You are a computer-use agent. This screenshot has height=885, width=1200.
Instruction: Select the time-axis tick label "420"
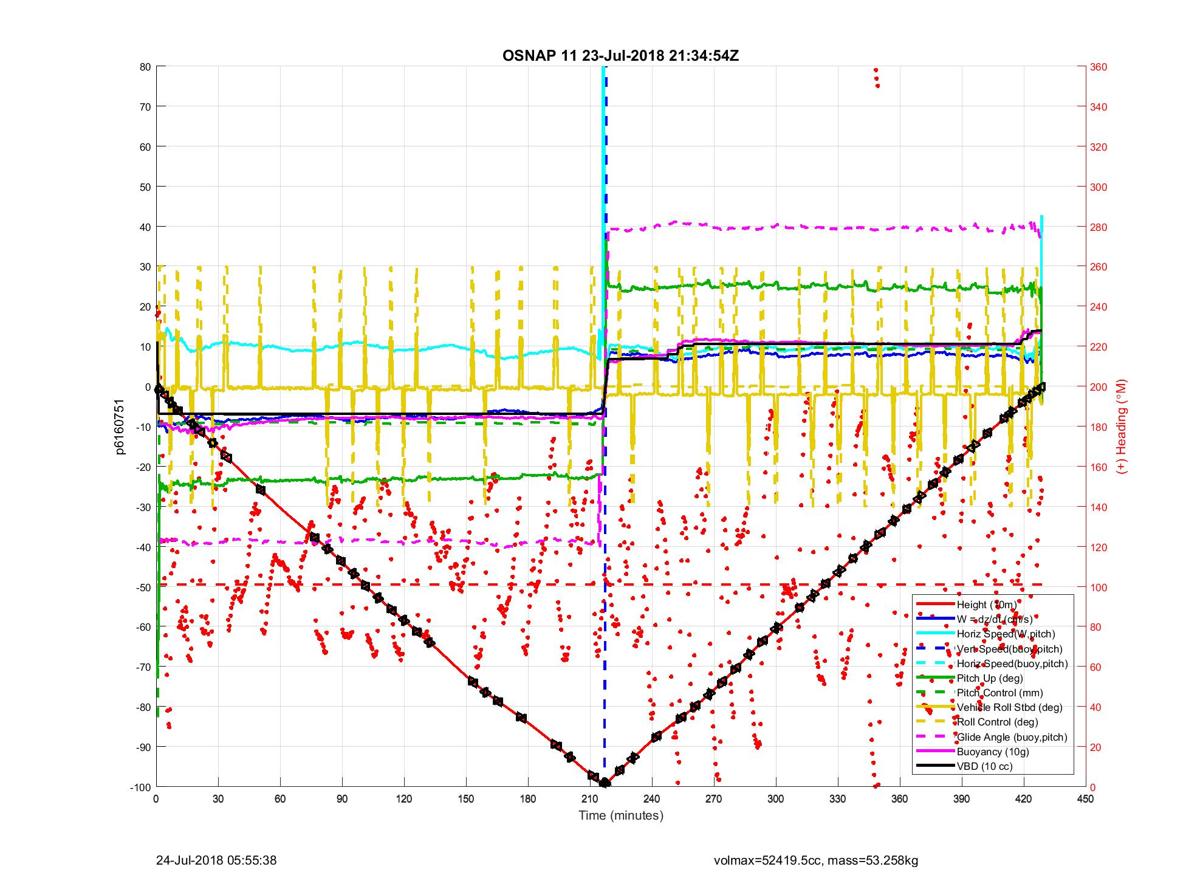point(1023,799)
